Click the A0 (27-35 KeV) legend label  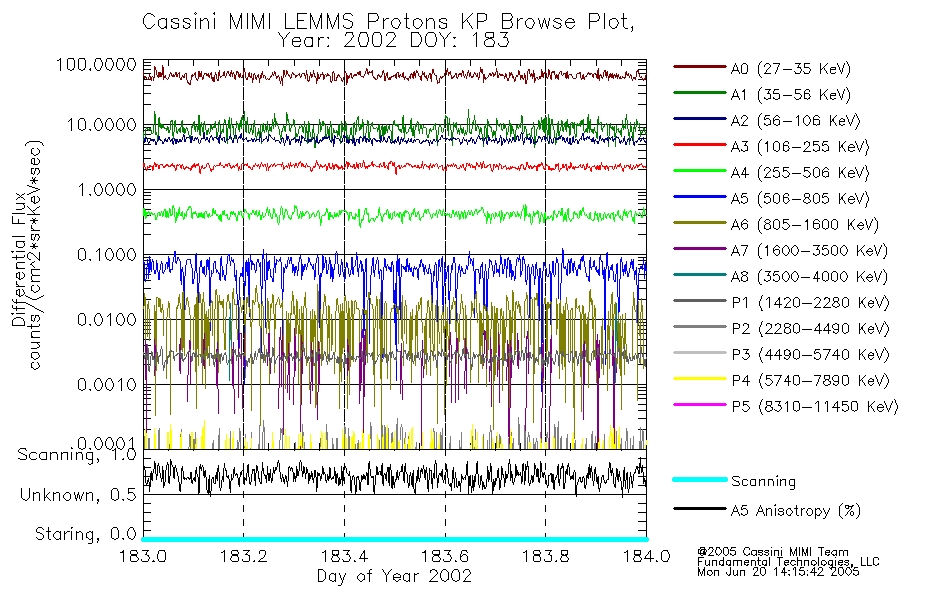790,68
